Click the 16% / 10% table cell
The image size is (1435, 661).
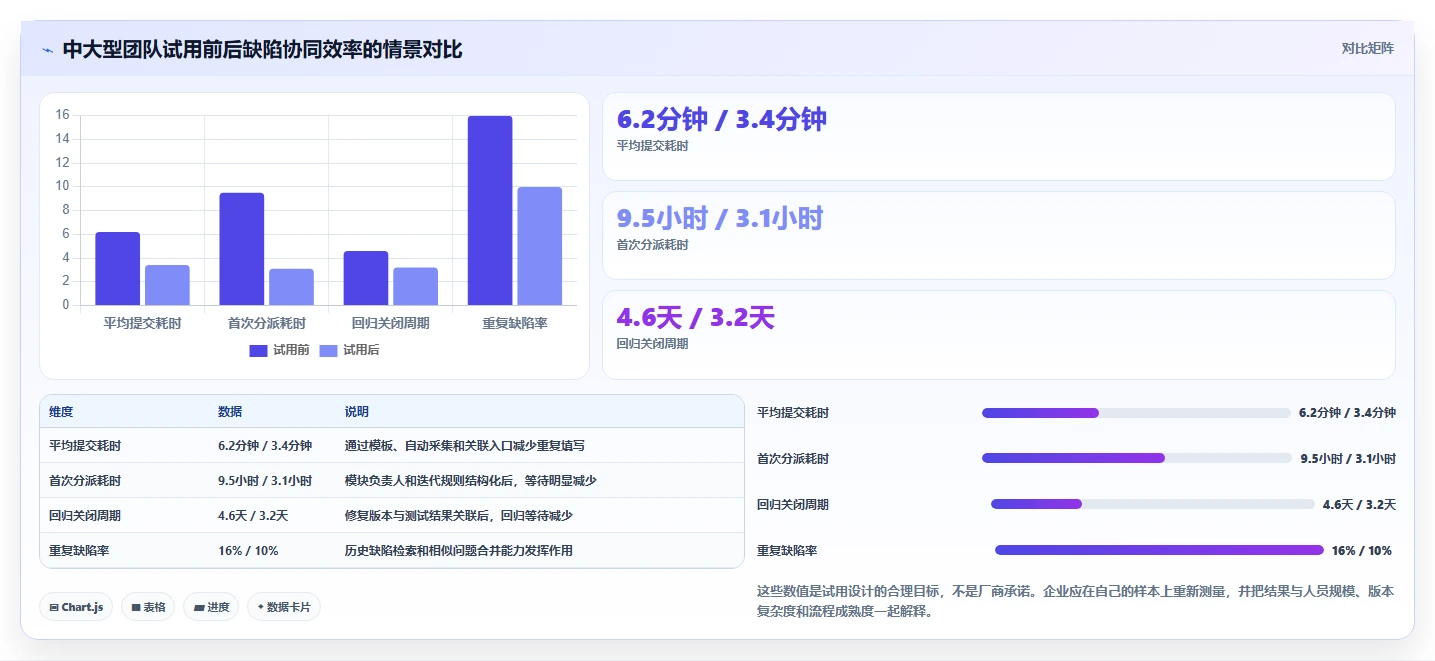coord(248,551)
